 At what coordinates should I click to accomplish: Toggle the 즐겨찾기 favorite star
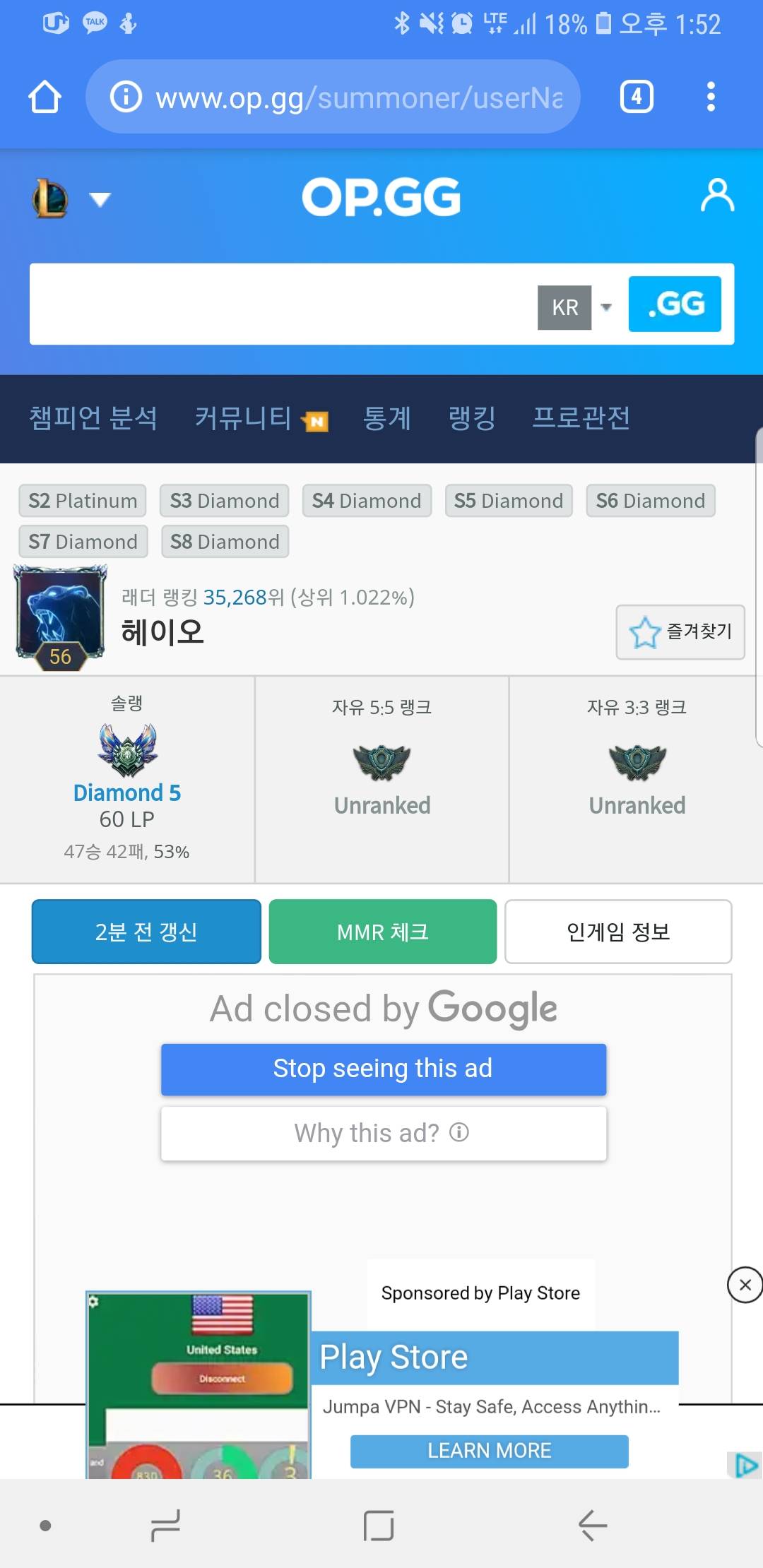pyautogui.click(x=680, y=632)
